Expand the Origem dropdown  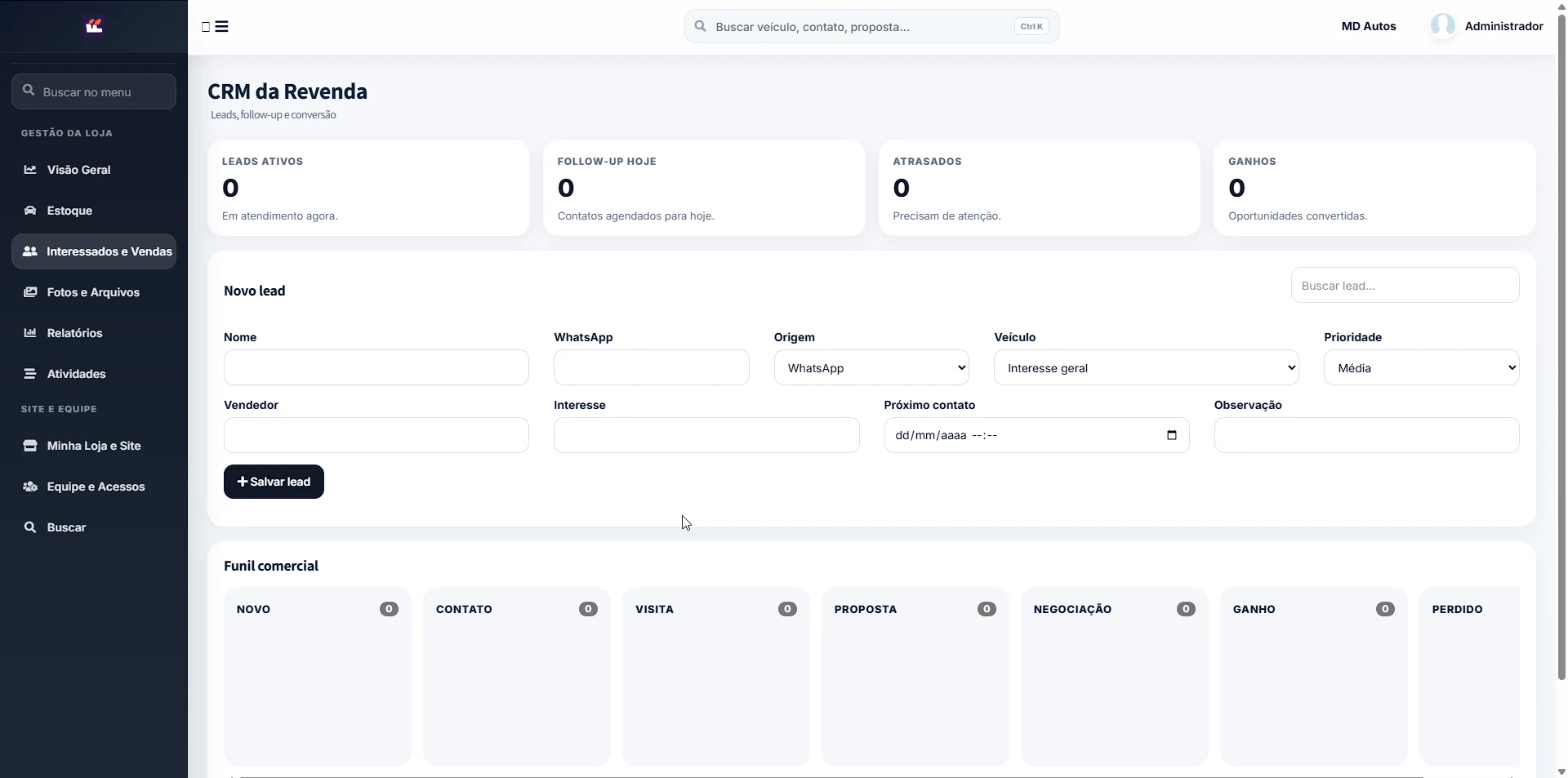[x=871, y=367]
